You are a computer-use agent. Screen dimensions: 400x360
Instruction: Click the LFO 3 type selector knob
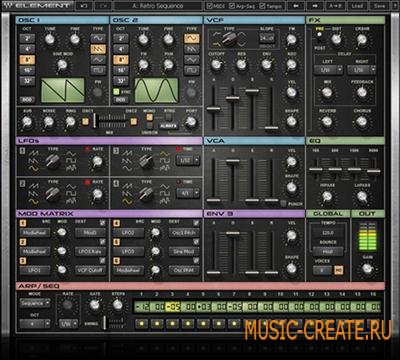coord(146,161)
